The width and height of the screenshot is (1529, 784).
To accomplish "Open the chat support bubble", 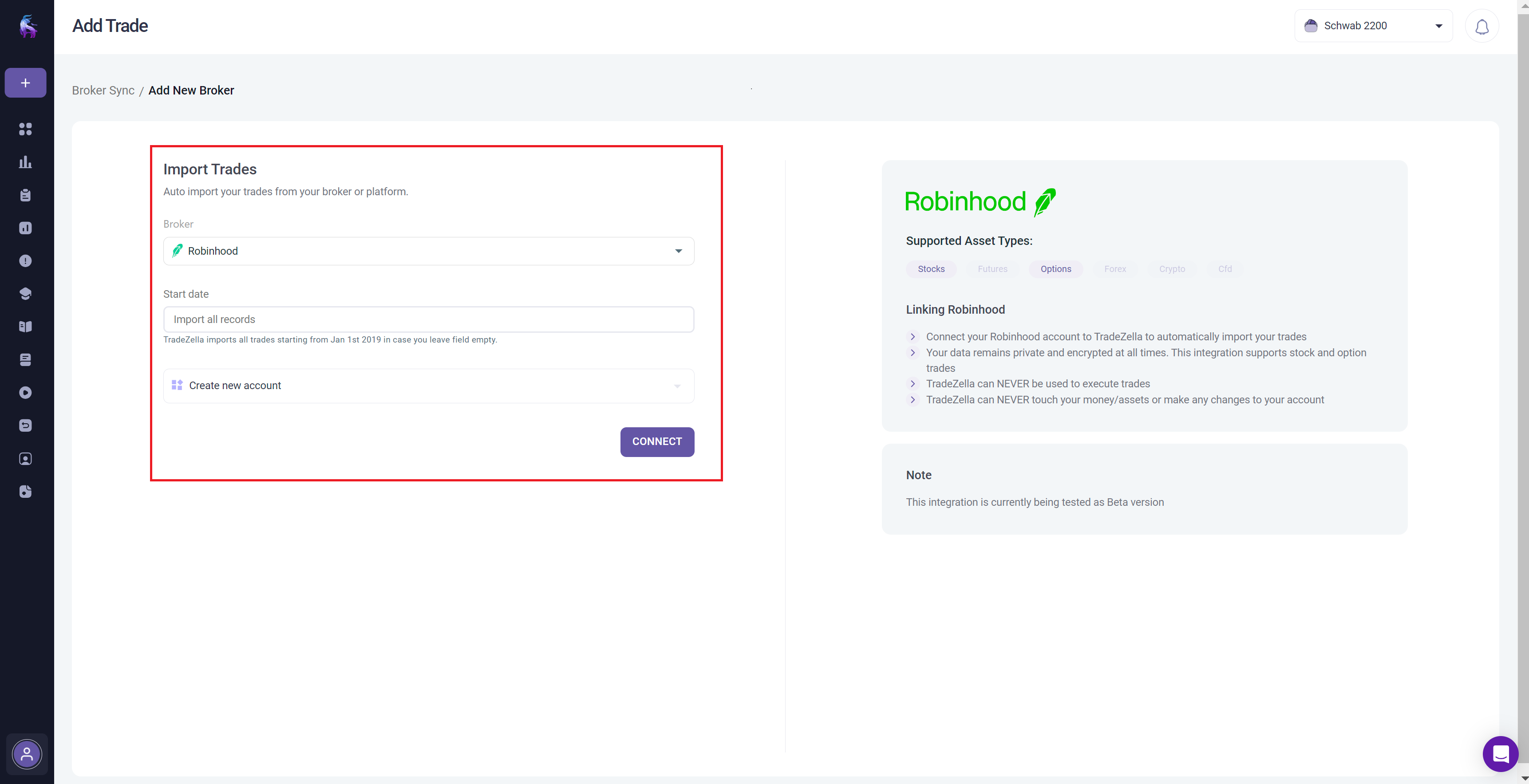I will (x=1500, y=753).
